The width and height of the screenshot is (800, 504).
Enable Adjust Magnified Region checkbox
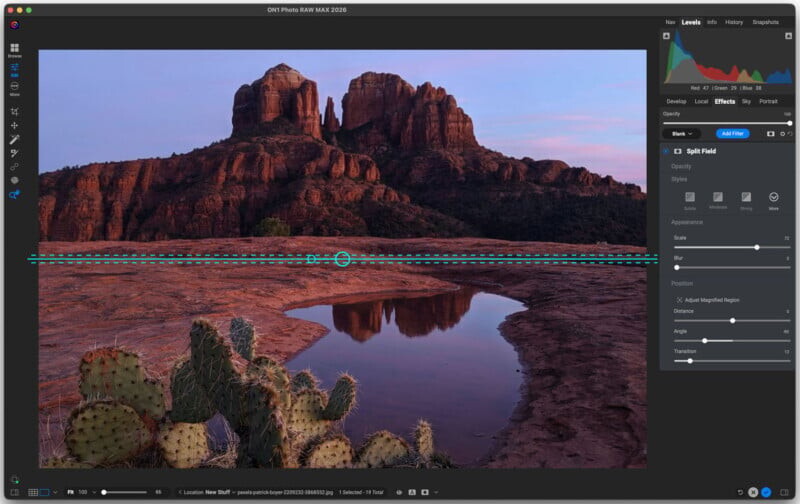pyautogui.click(x=679, y=299)
